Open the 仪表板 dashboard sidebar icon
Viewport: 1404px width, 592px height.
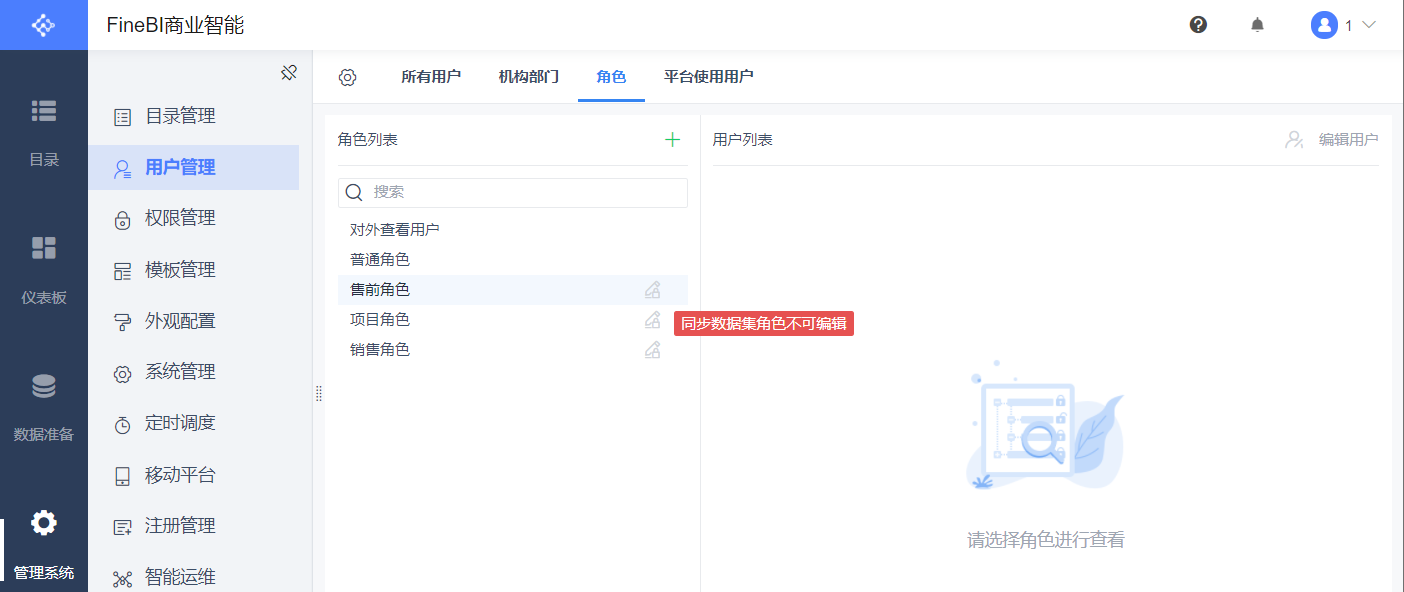point(44,248)
